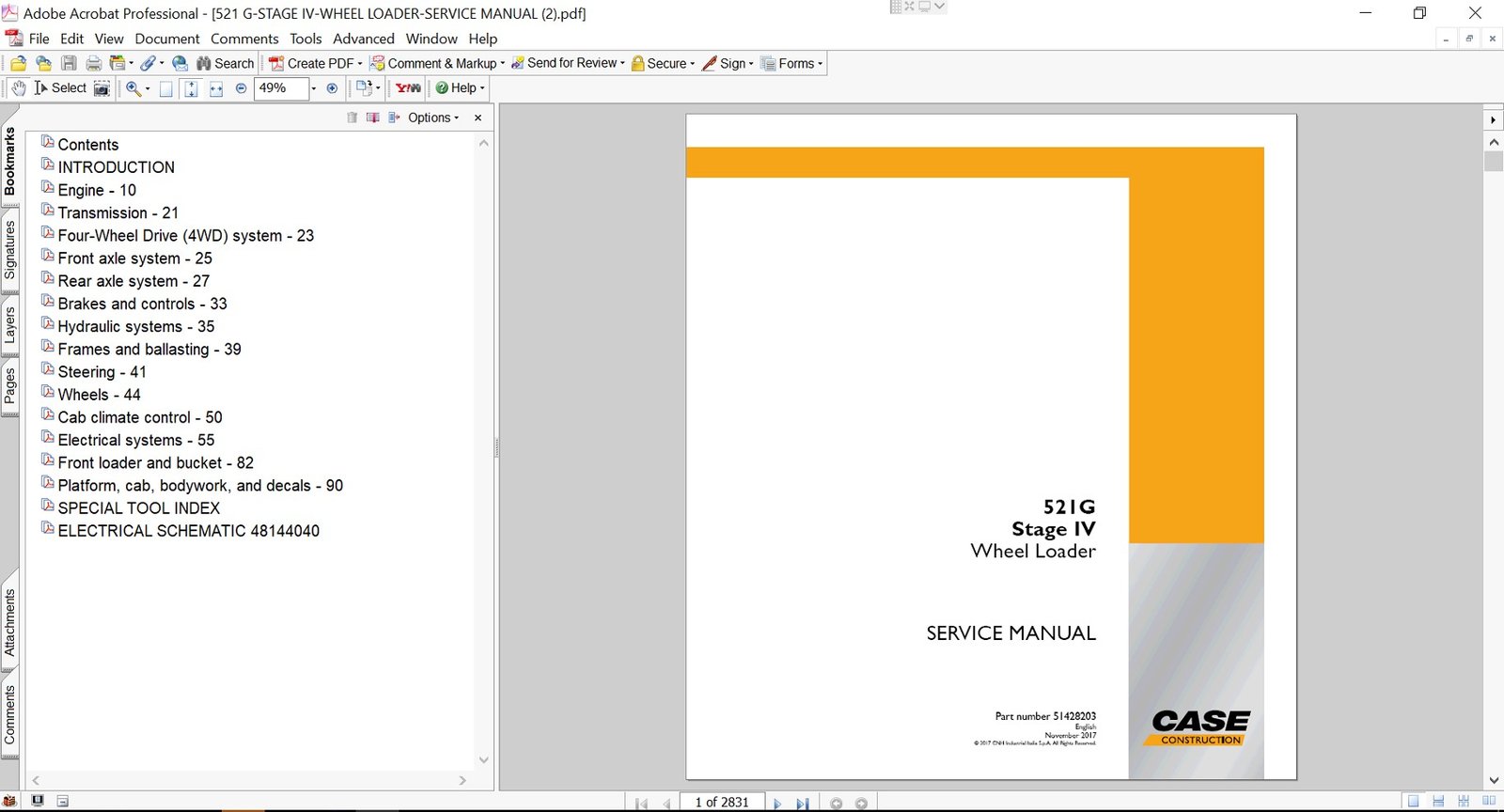Click the Snapshot camera tool

click(102, 88)
